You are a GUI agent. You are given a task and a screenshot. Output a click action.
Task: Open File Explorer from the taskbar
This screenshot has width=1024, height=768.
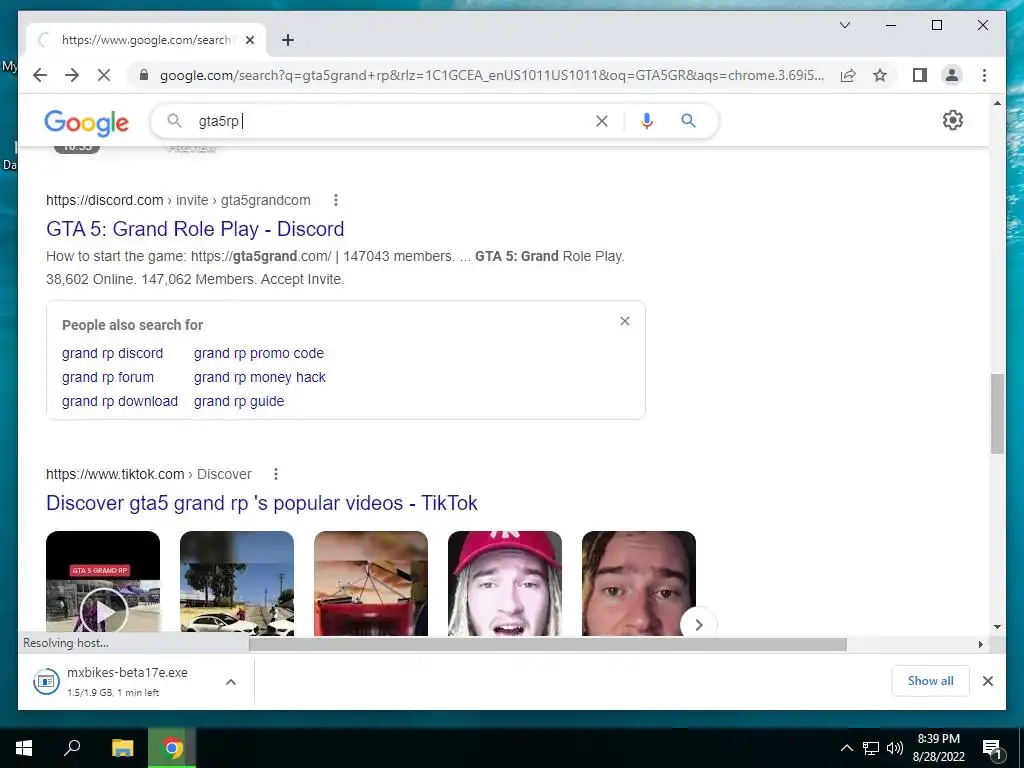coord(122,748)
